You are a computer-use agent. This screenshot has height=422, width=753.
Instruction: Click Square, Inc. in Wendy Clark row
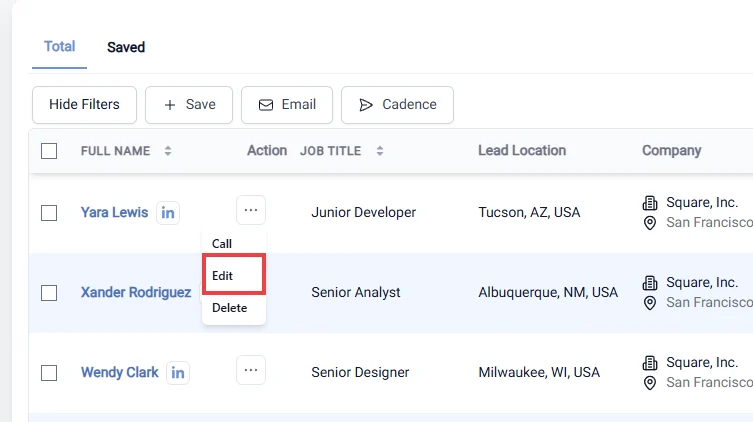pyautogui.click(x=702, y=362)
